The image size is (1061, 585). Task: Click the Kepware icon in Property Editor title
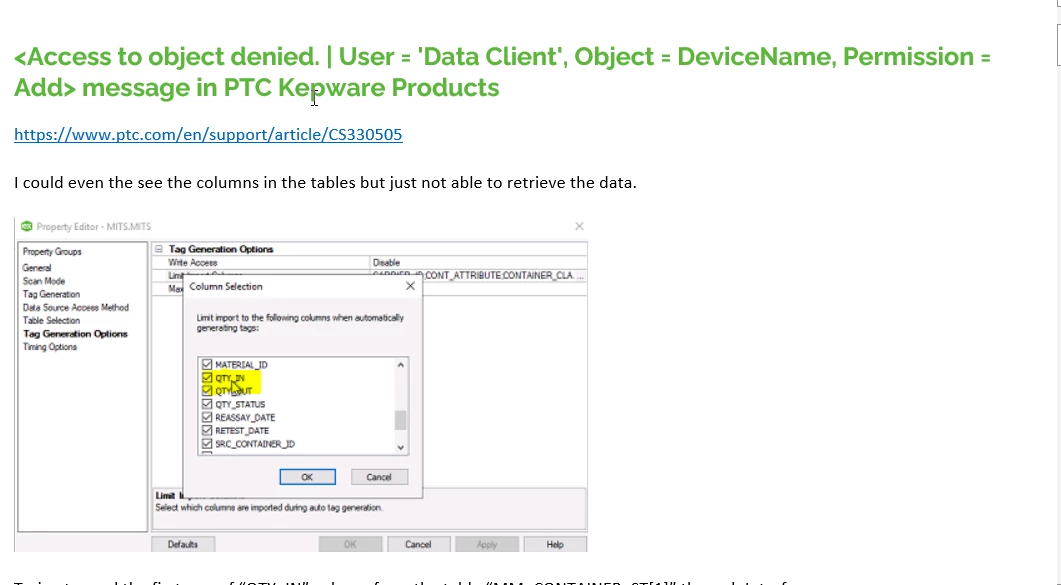26,226
